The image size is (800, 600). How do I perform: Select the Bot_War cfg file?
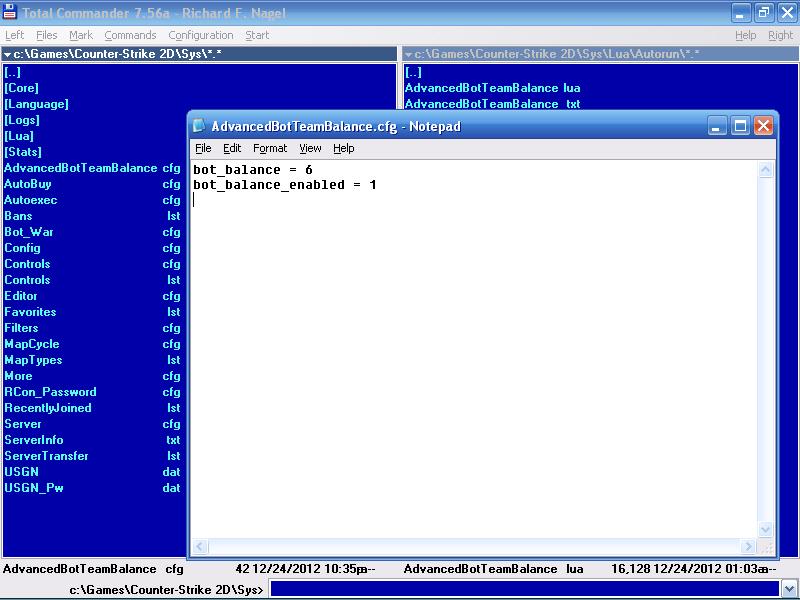(92, 232)
